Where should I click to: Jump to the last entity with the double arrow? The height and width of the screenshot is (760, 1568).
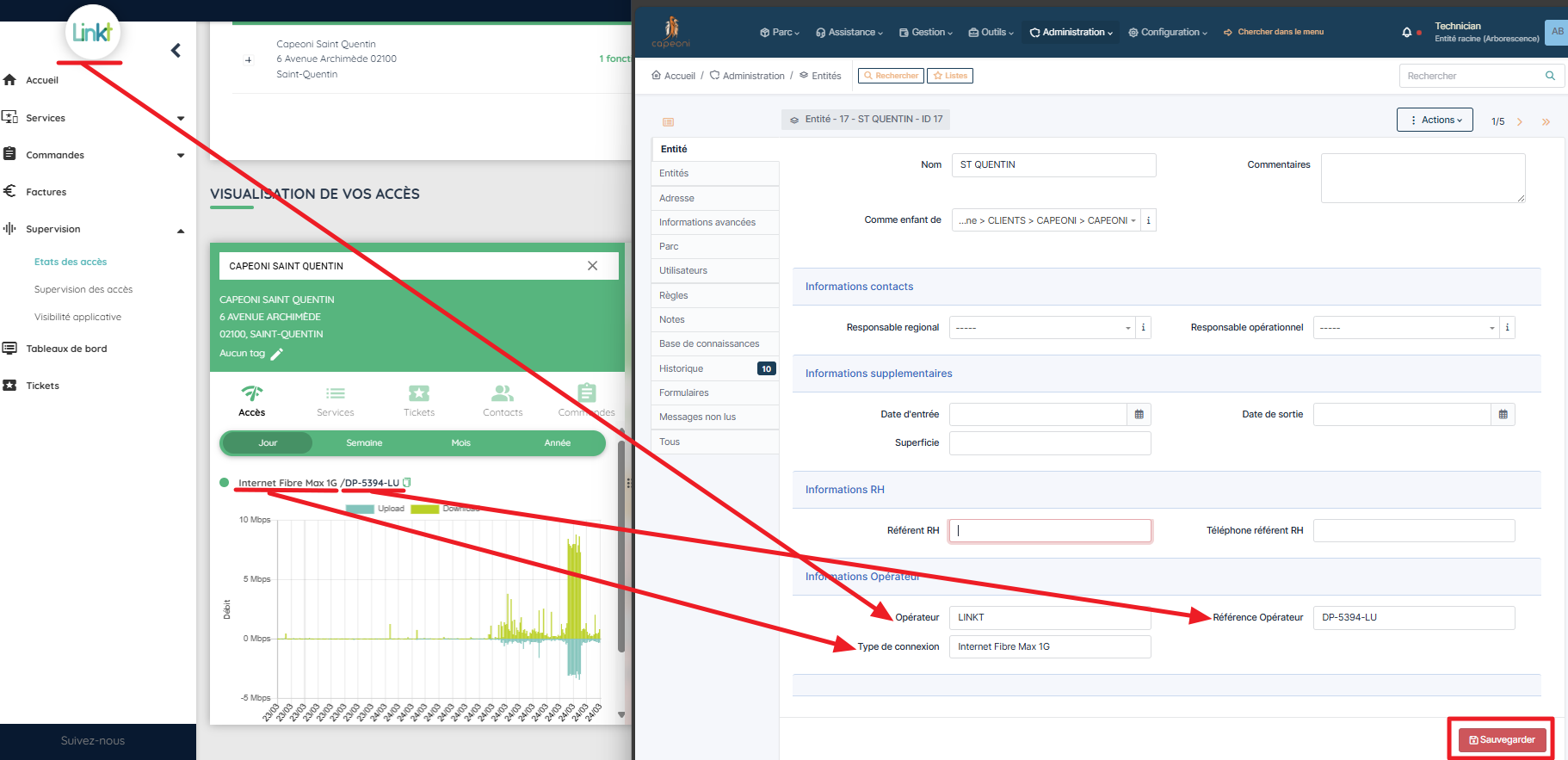(1546, 122)
